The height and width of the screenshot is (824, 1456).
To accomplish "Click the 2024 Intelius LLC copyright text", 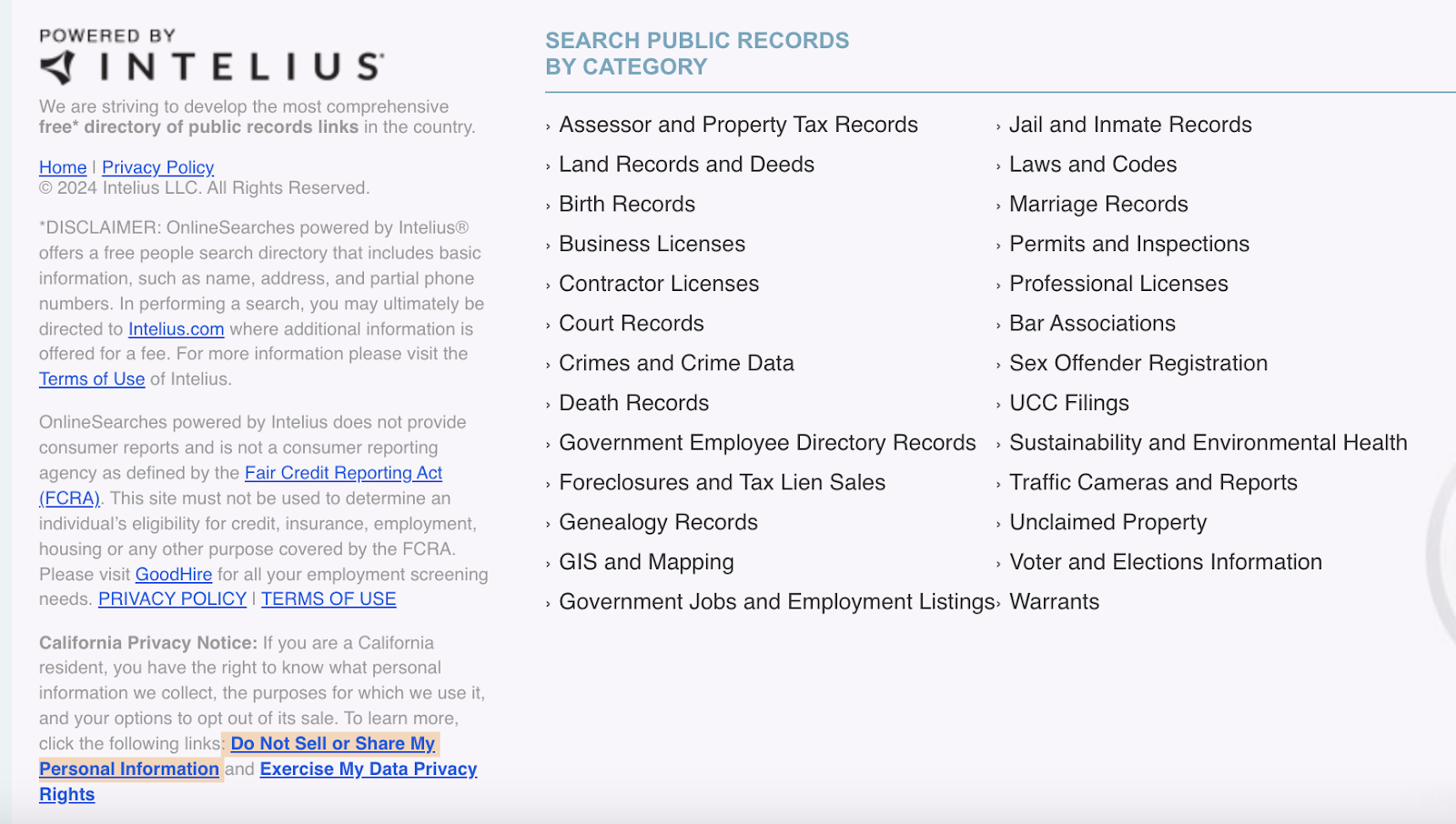I will (x=205, y=188).
